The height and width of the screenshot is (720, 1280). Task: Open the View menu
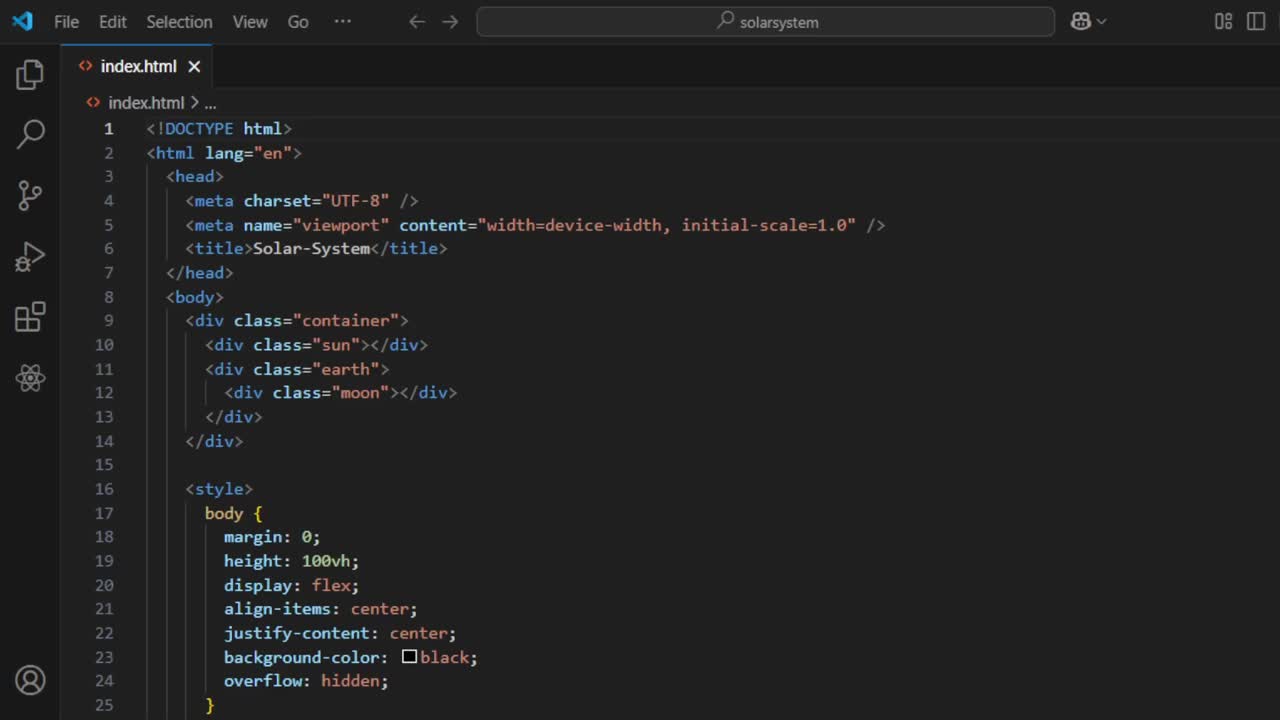[x=250, y=22]
